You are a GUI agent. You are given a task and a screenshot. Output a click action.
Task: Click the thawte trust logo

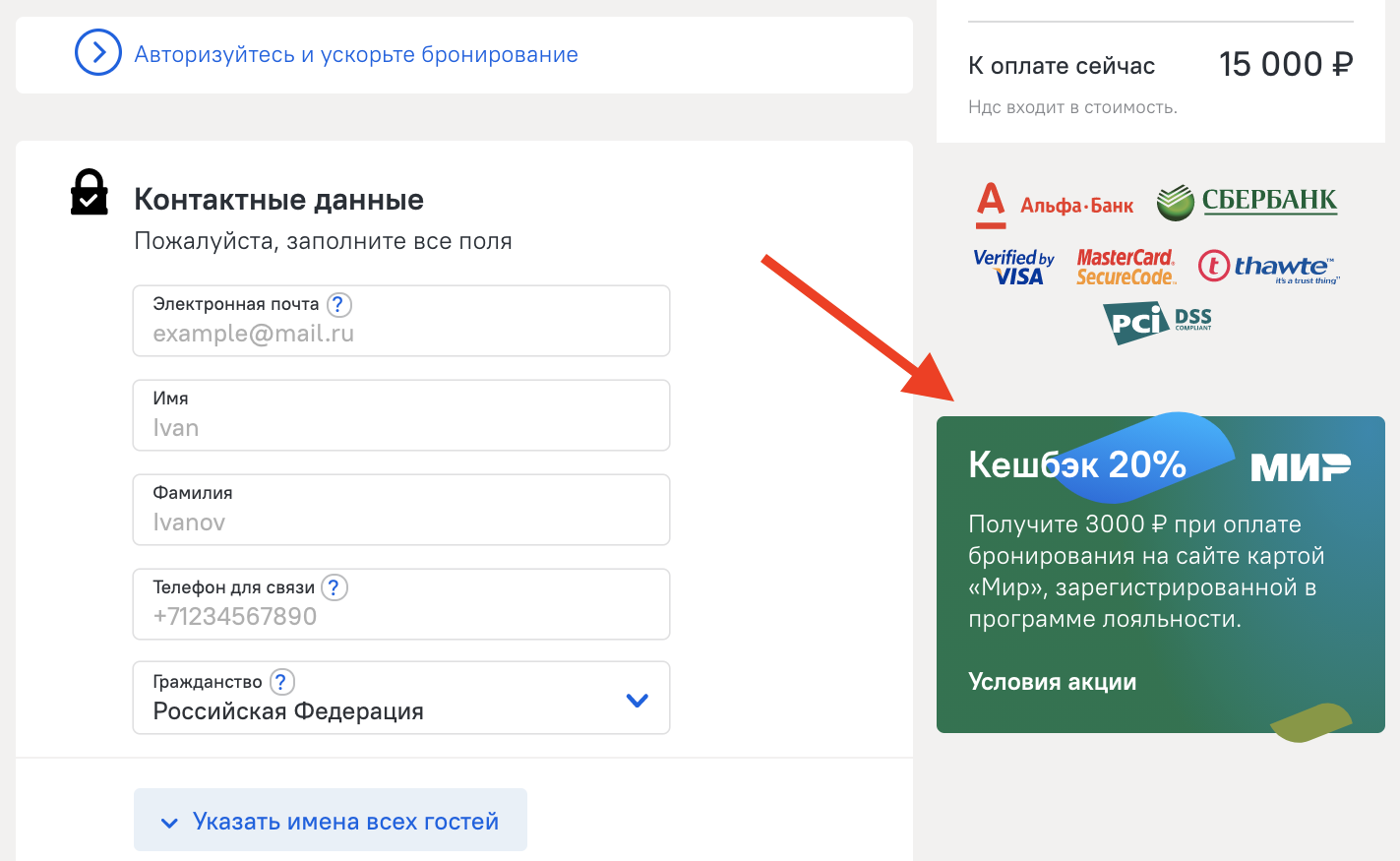coord(1268,267)
